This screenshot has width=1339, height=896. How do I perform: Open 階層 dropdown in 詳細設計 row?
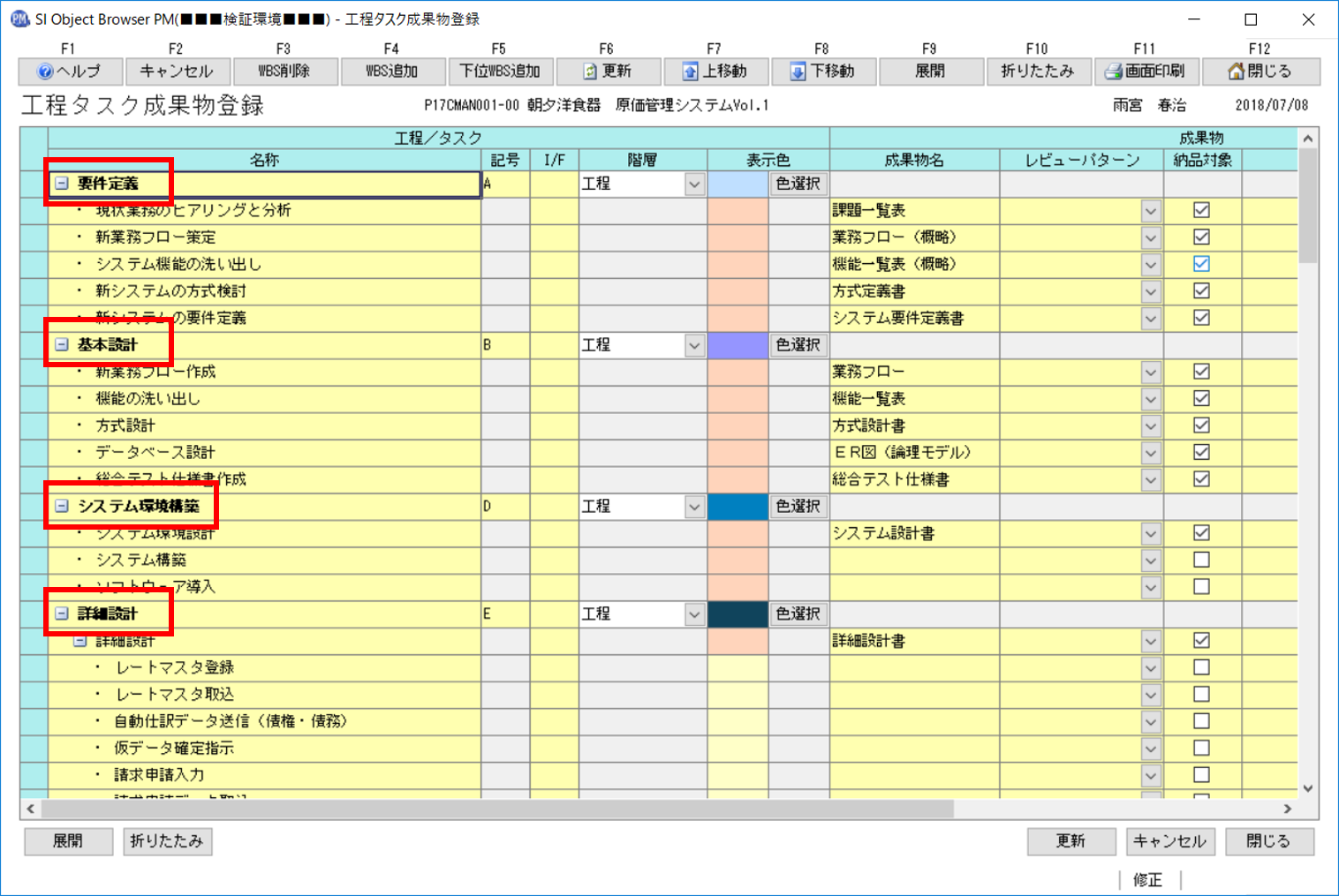[x=694, y=614]
